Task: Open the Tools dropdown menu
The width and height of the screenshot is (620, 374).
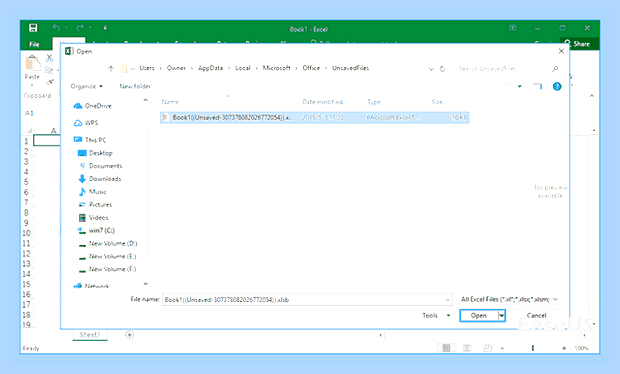Action: click(x=436, y=315)
